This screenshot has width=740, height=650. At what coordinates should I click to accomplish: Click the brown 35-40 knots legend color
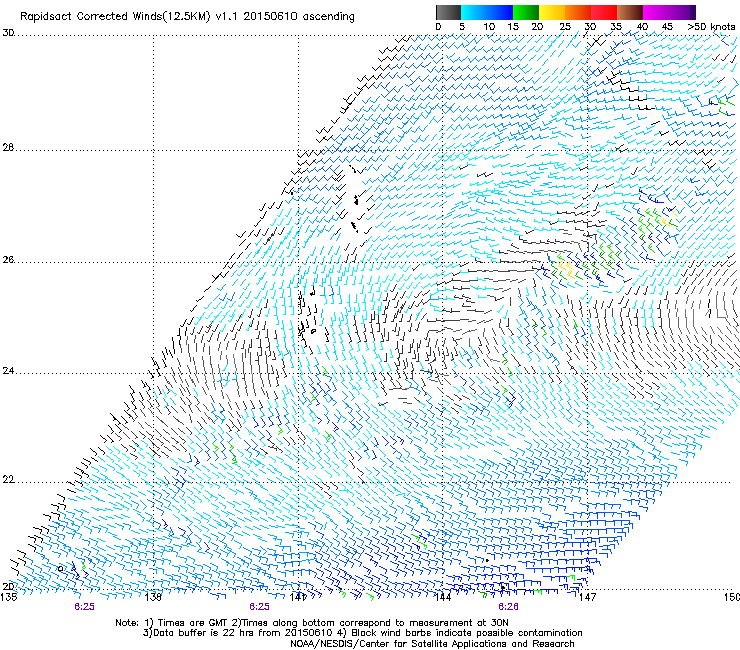click(x=630, y=12)
